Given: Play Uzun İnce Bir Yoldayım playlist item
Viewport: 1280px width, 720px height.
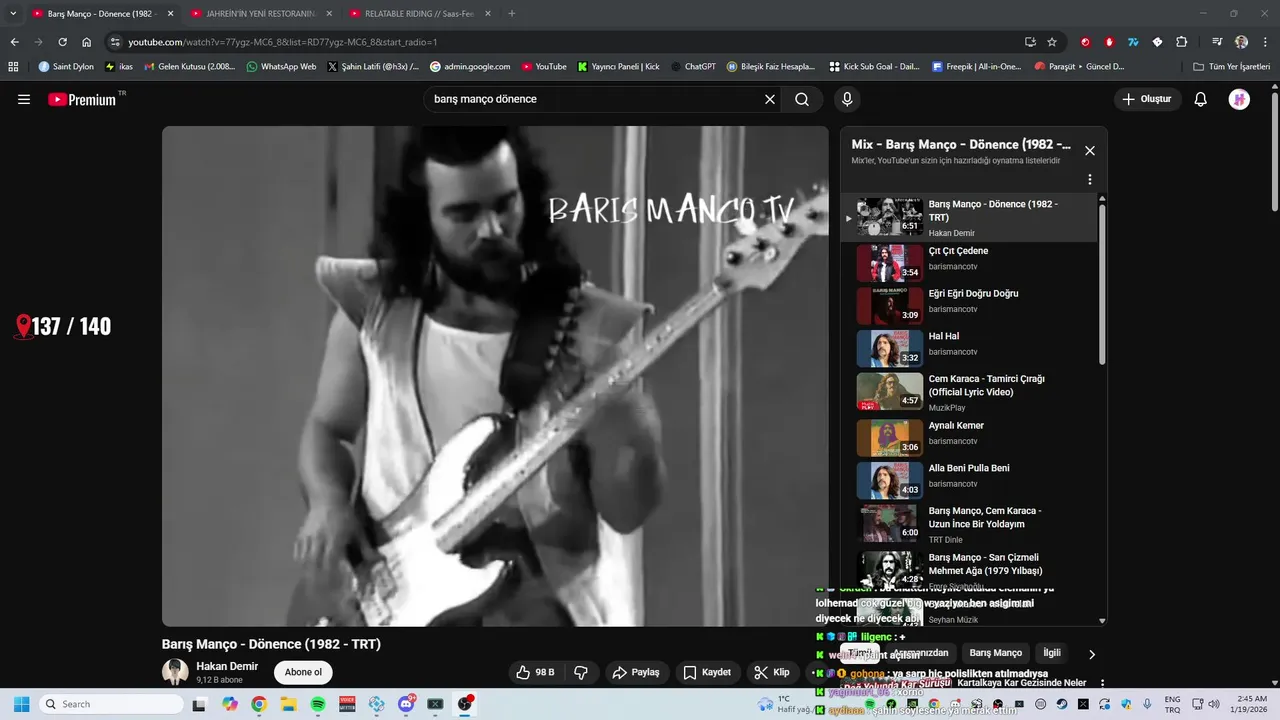Looking at the screenshot, I should (970, 523).
